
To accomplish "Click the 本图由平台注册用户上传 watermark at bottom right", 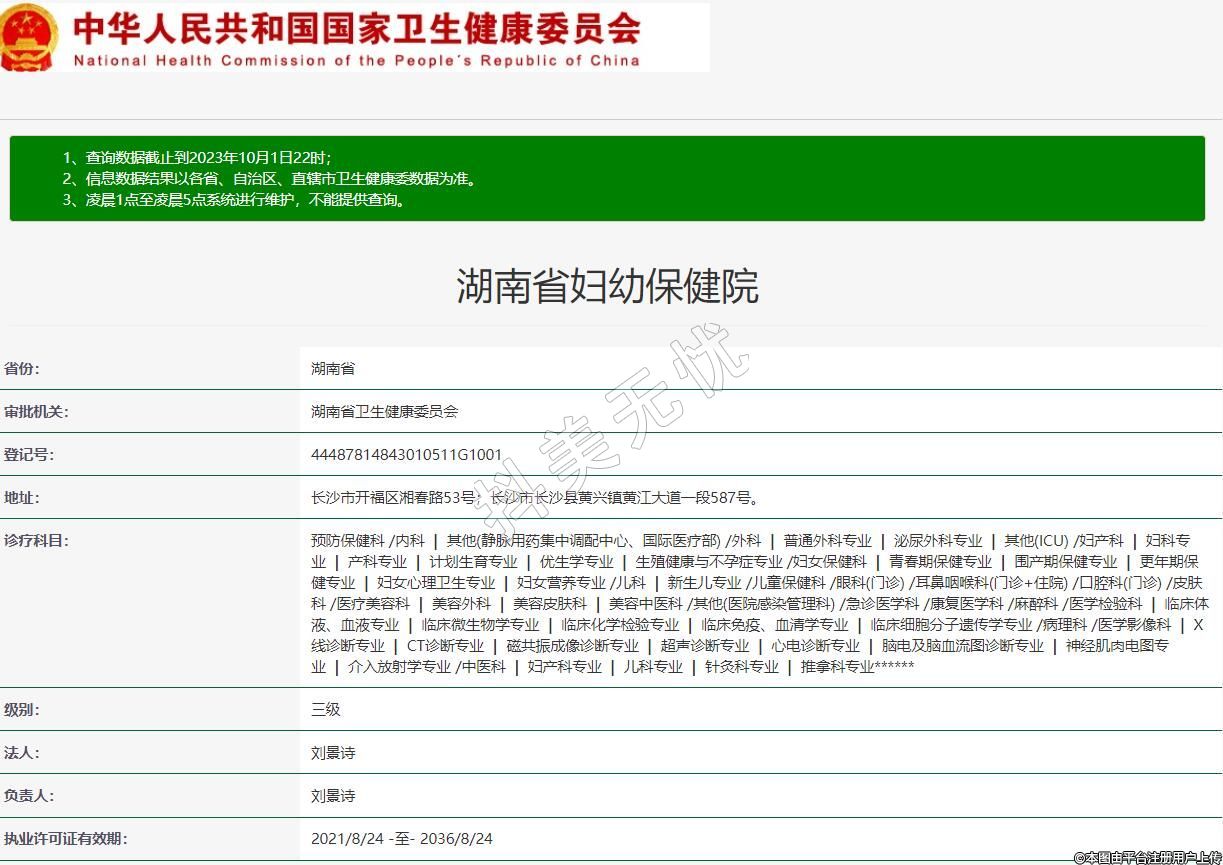I will pos(1147,857).
